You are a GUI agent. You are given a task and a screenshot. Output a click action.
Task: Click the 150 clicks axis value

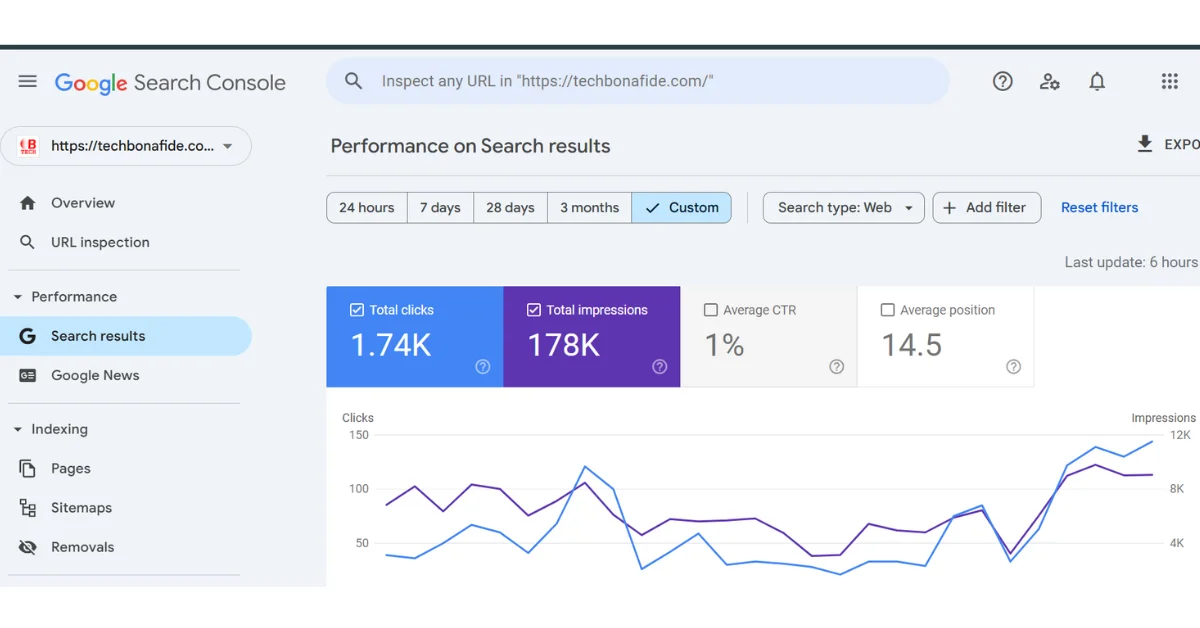358,435
